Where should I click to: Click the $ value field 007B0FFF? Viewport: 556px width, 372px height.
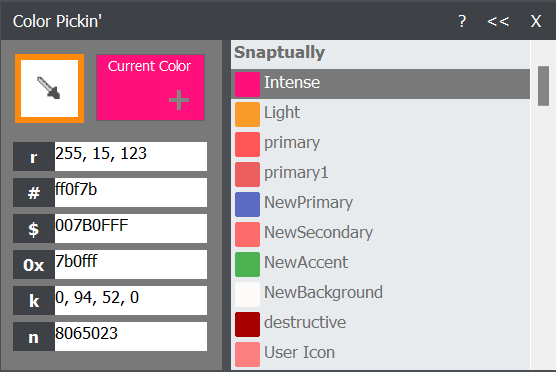tap(131, 228)
